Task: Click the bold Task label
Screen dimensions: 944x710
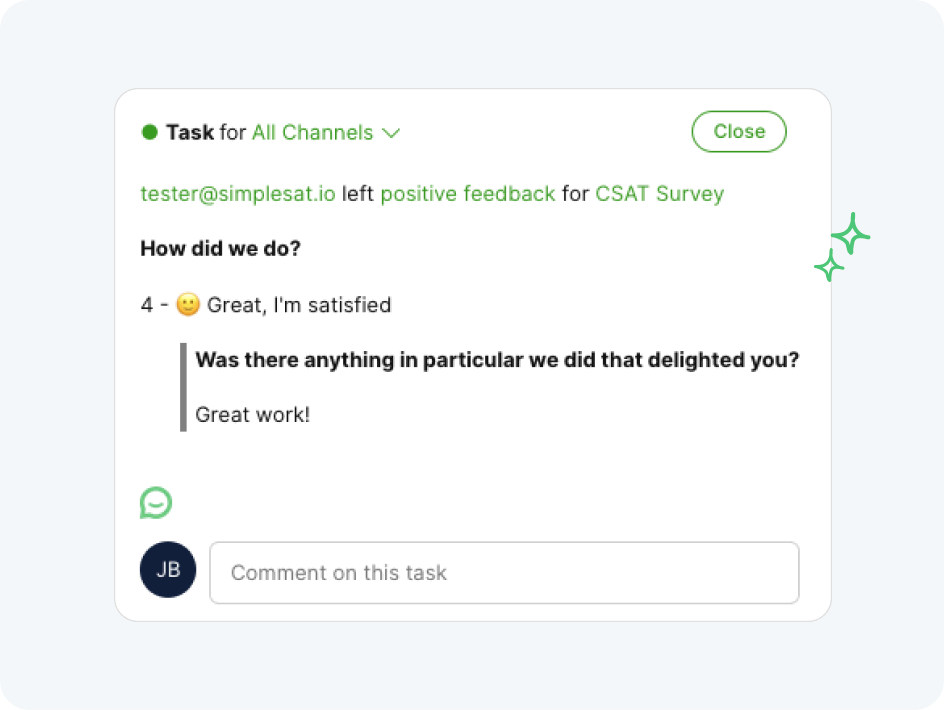Action: [x=190, y=132]
